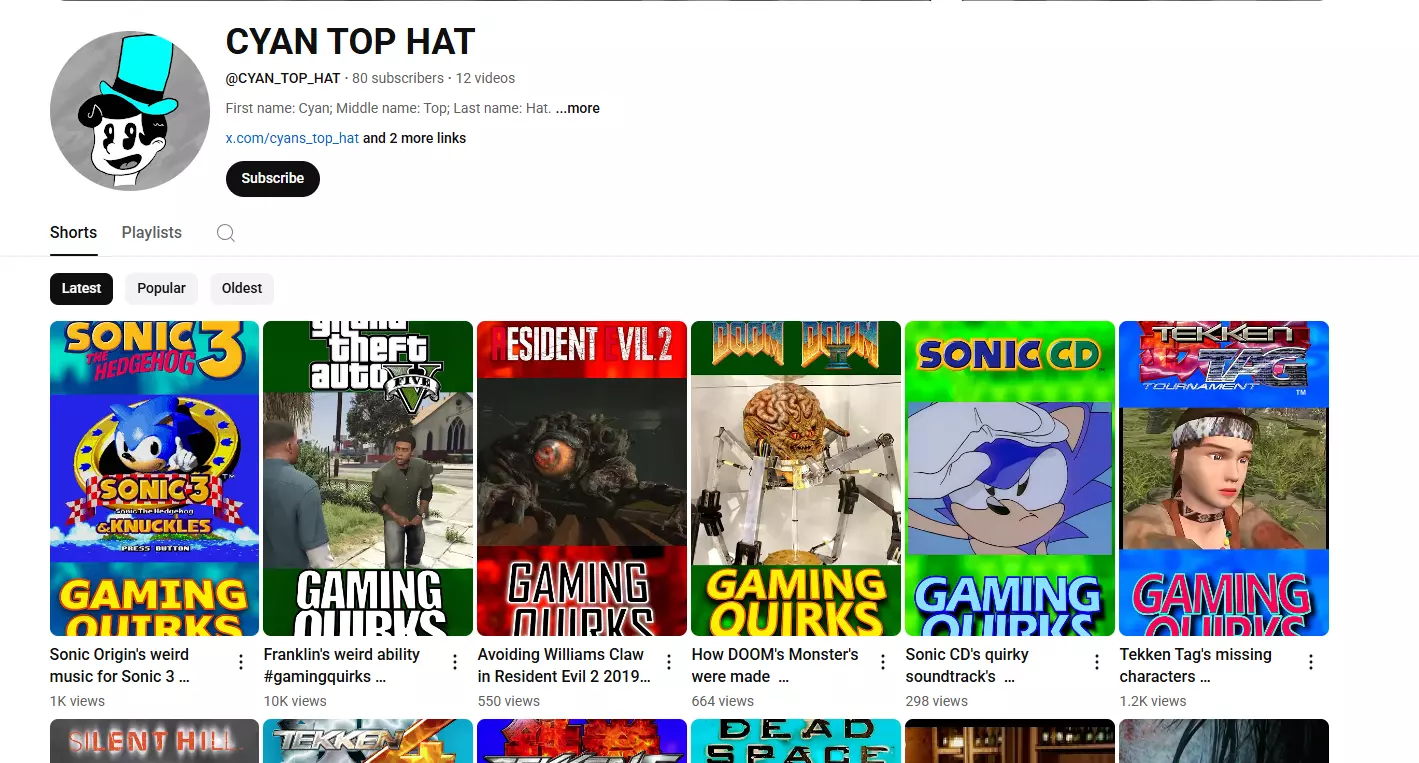
Task: Open the x.com/cyans_top_hat link
Action: 292,138
